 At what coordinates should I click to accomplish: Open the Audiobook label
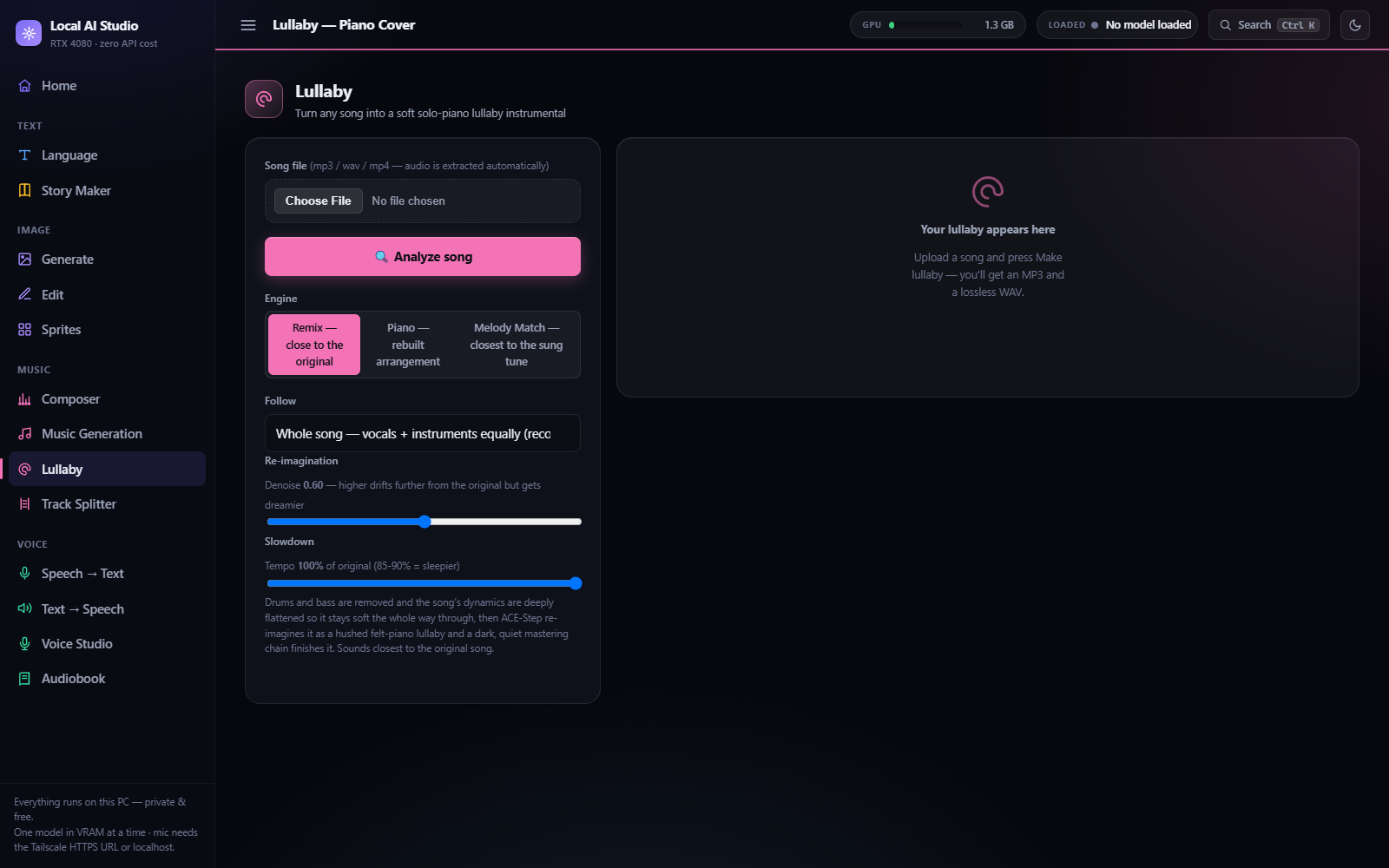(73, 679)
